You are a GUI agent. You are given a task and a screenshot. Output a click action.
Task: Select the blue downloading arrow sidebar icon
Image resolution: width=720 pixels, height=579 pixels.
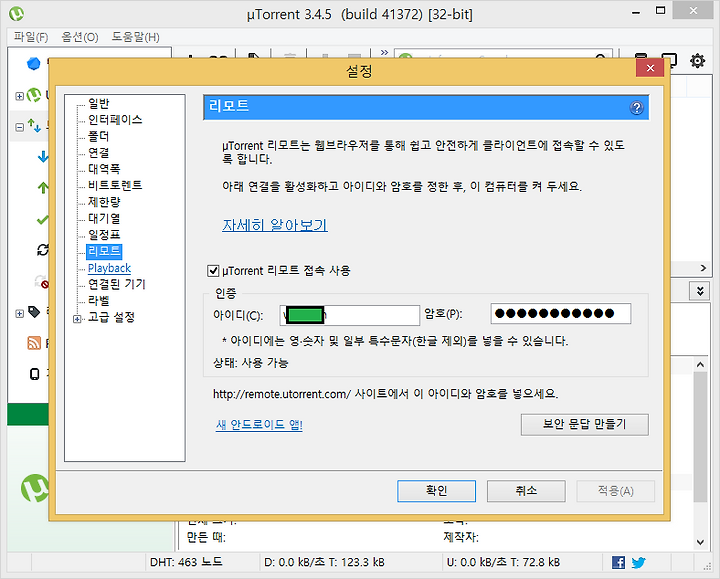[43, 157]
